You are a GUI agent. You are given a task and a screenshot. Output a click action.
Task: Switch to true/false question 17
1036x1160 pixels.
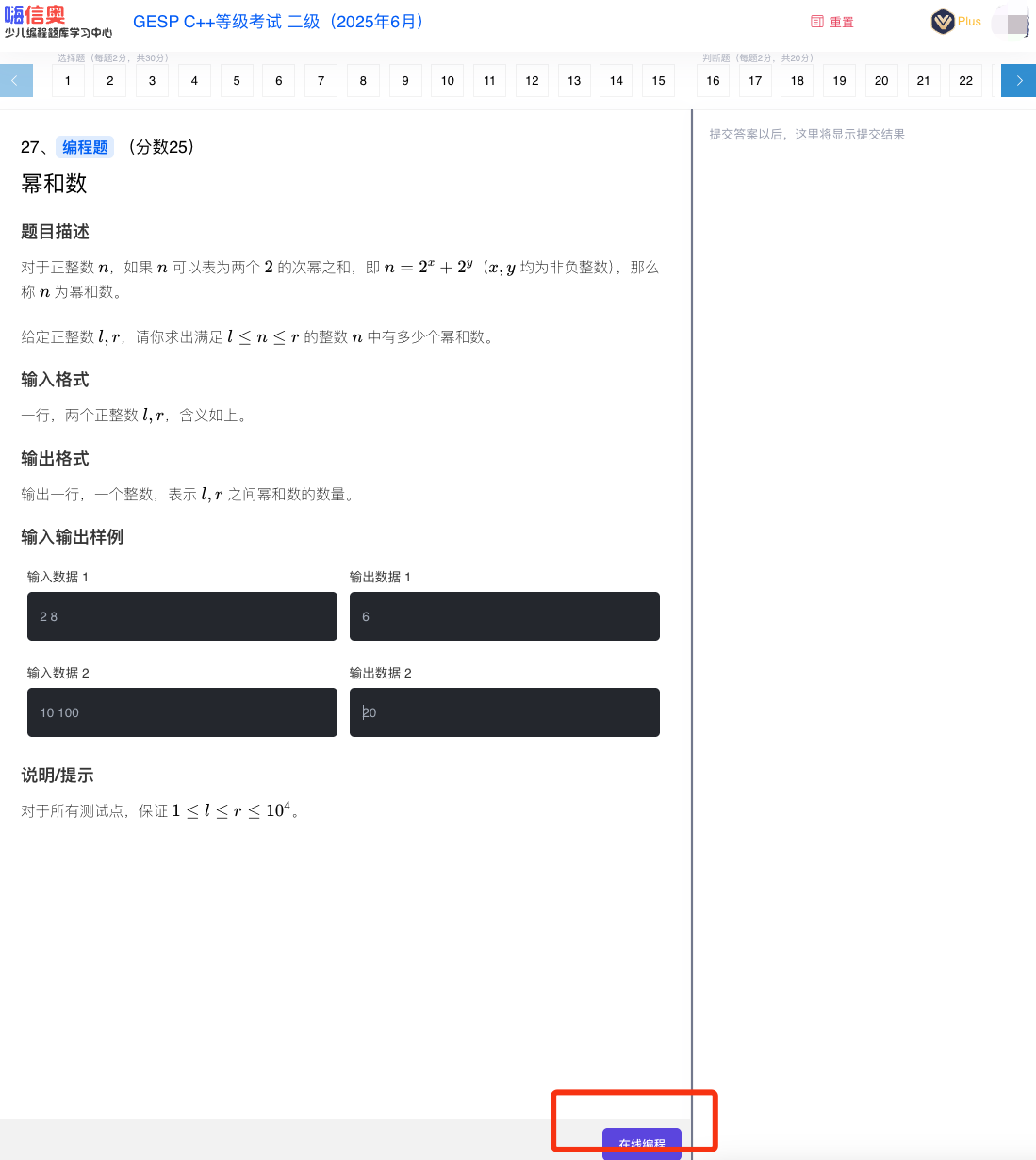click(755, 81)
